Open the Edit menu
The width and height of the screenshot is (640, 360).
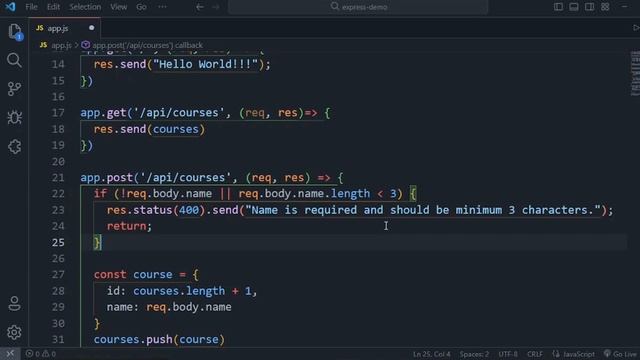(53, 7)
